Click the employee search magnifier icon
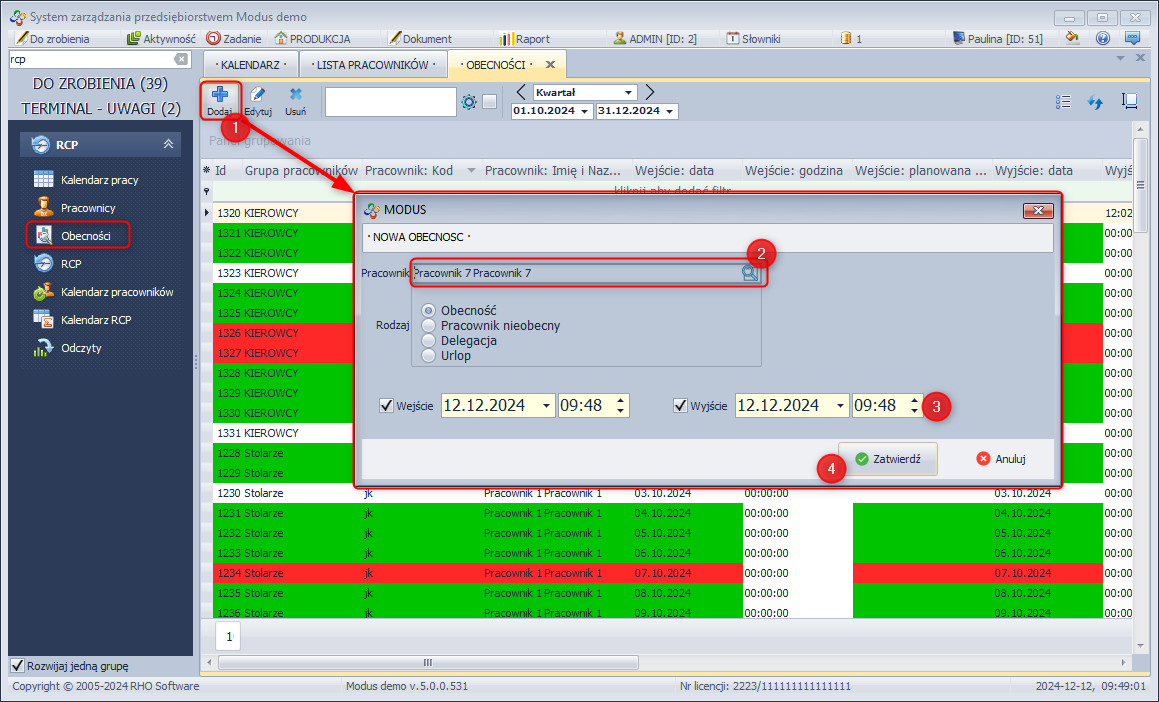The image size is (1159, 702). (750, 273)
